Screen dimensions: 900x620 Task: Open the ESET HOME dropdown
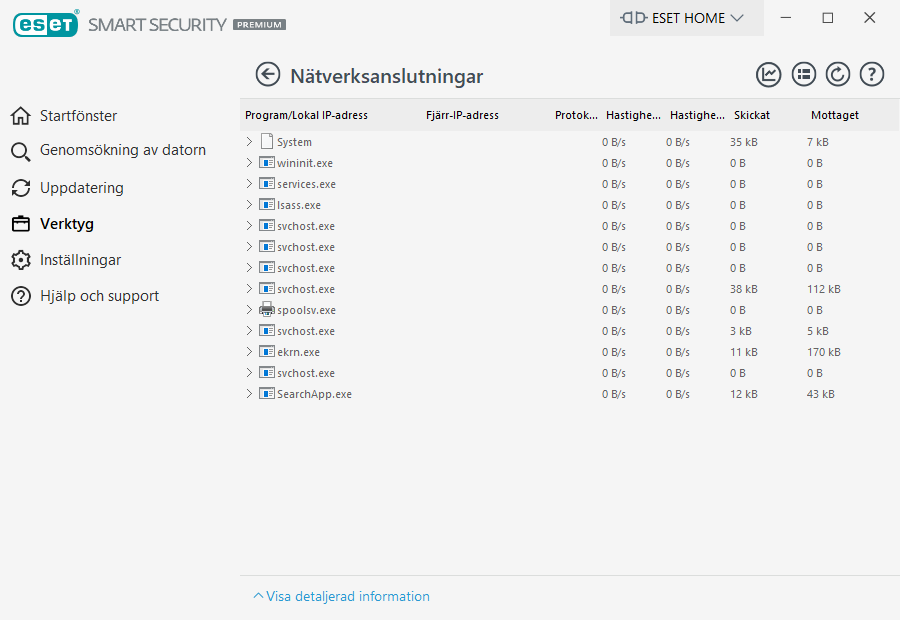click(685, 18)
